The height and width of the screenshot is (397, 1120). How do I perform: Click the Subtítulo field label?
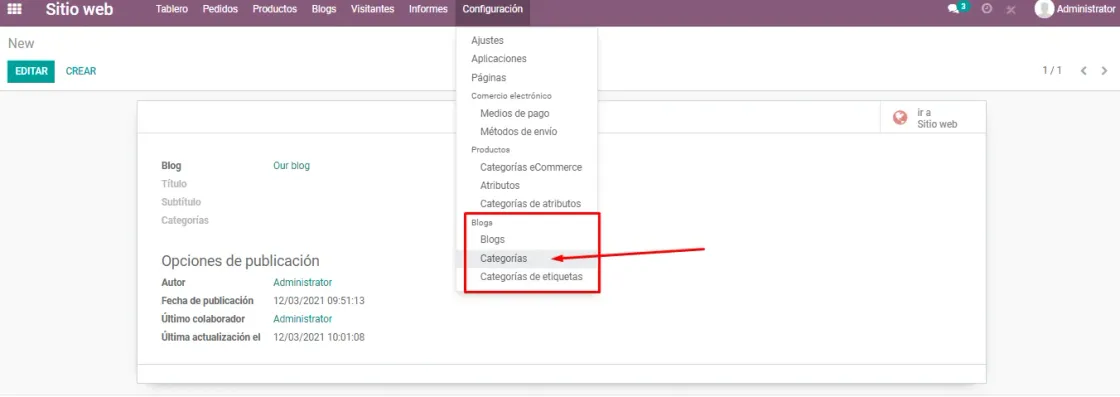[x=181, y=202]
